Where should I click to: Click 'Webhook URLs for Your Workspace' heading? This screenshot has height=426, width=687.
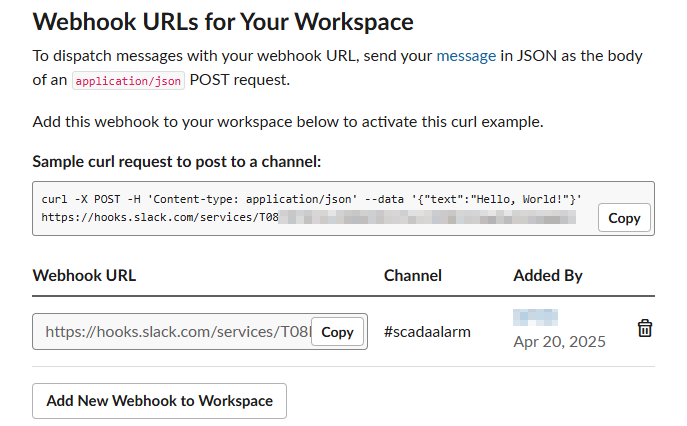223,21
